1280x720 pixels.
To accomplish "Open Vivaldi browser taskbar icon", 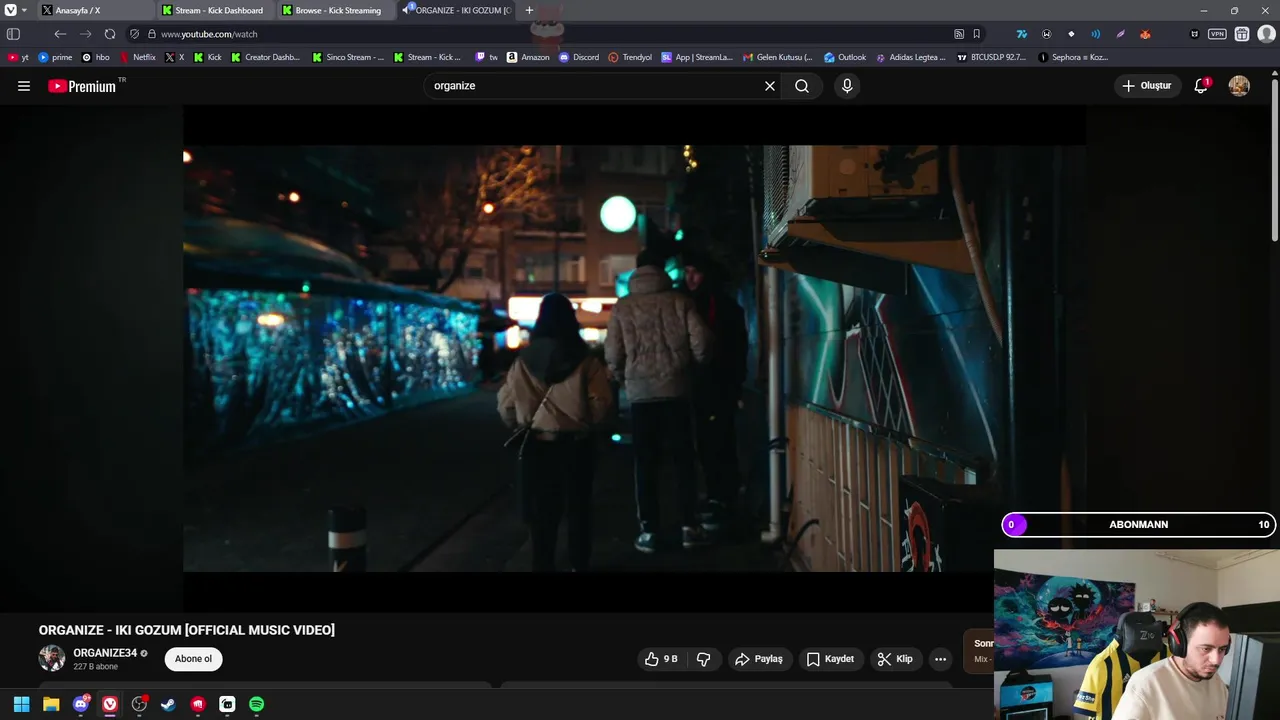I will coord(110,704).
